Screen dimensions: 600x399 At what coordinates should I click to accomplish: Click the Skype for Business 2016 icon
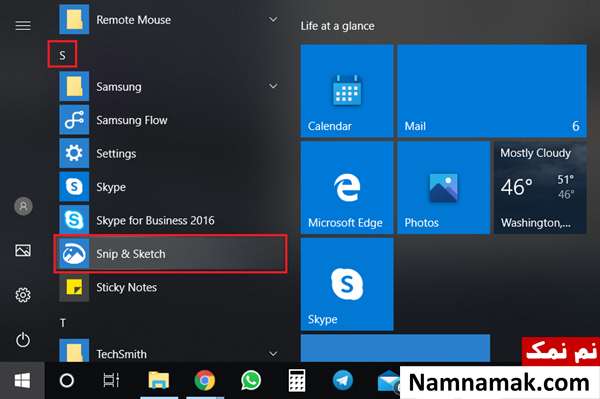coord(74,220)
